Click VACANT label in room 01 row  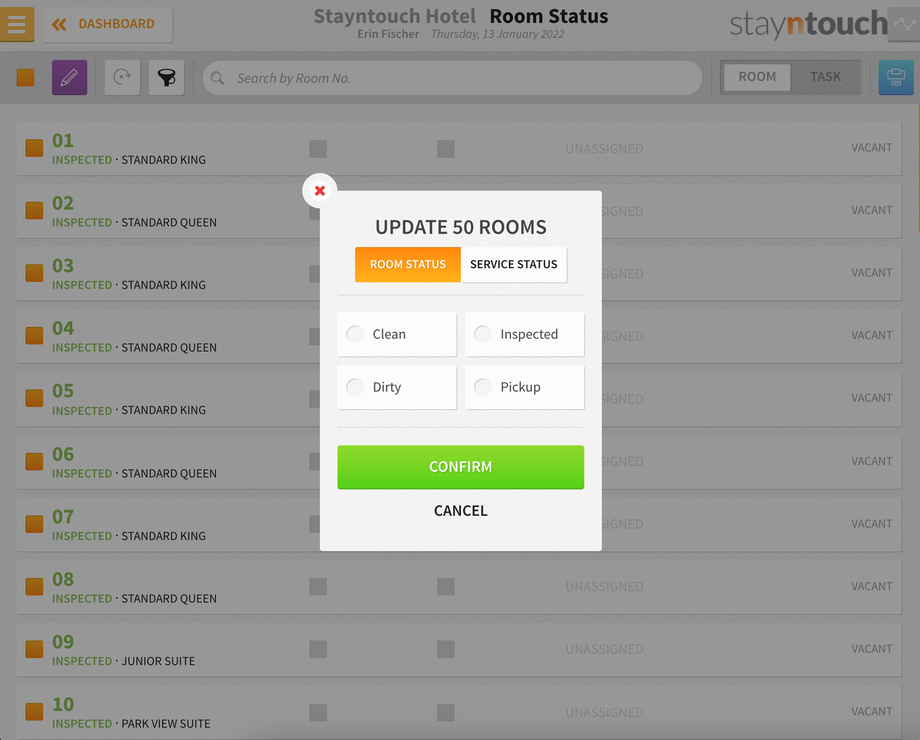871,148
